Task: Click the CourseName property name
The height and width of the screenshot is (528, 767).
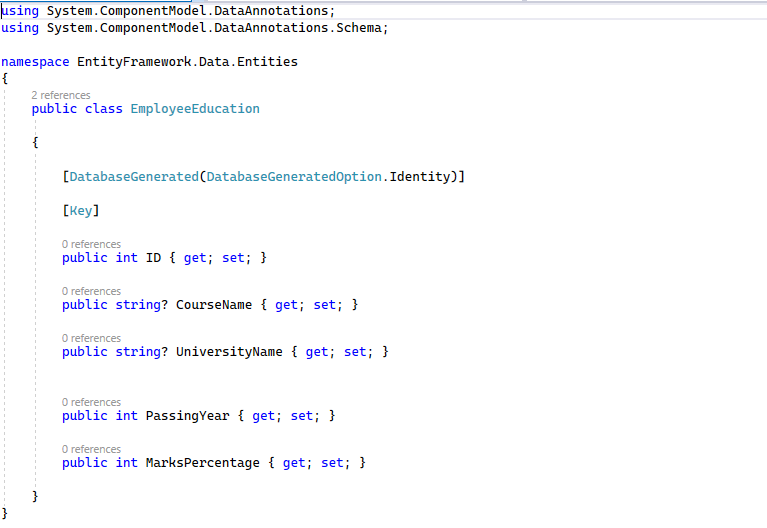Action: click(x=214, y=305)
